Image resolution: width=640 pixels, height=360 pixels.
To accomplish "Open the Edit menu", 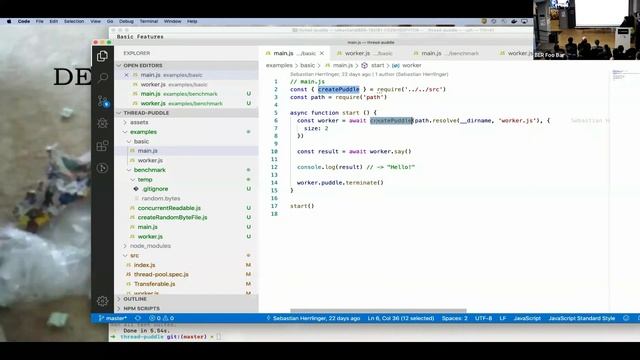I will click(x=53, y=21).
